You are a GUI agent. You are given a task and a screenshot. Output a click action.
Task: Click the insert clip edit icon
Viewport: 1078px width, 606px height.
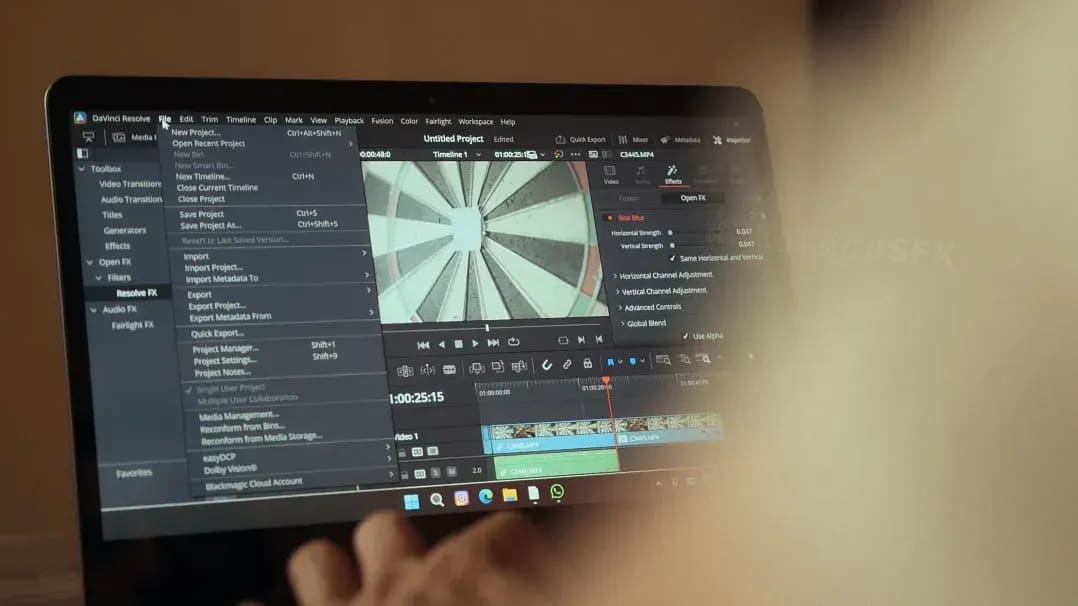476,368
